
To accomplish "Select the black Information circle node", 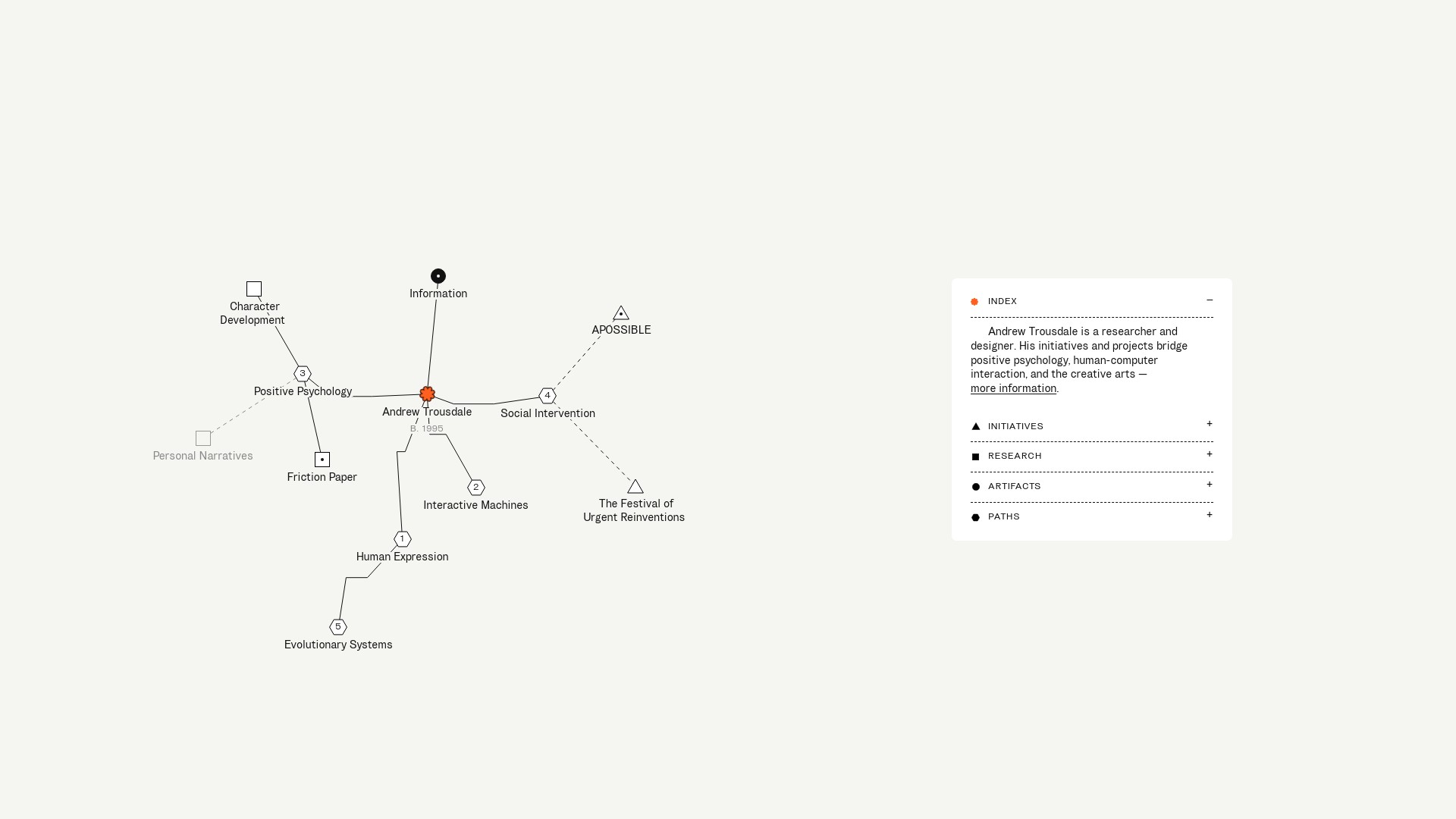I will (438, 276).
